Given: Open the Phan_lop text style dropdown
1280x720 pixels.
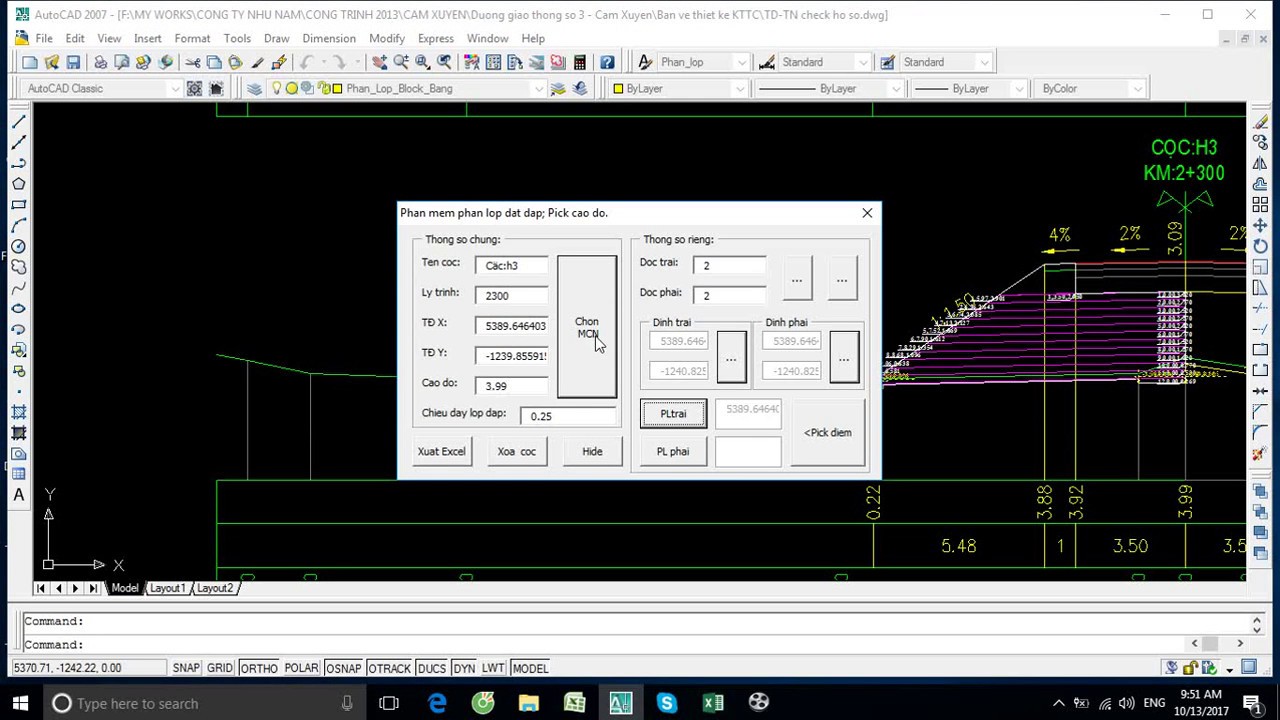Looking at the screenshot, I should (741, 62).
